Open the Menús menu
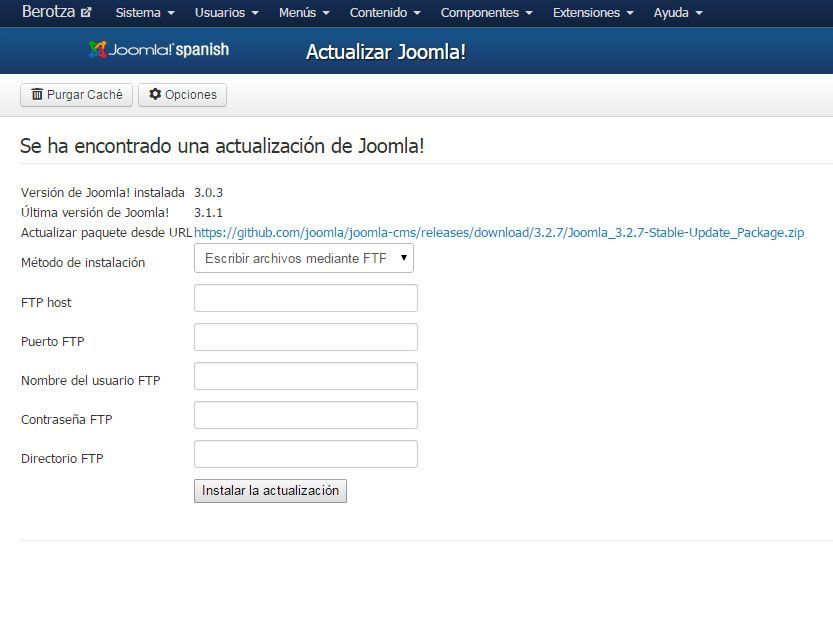Image resolution: width=833 pixels, height=619 pixels. point(304,13)
